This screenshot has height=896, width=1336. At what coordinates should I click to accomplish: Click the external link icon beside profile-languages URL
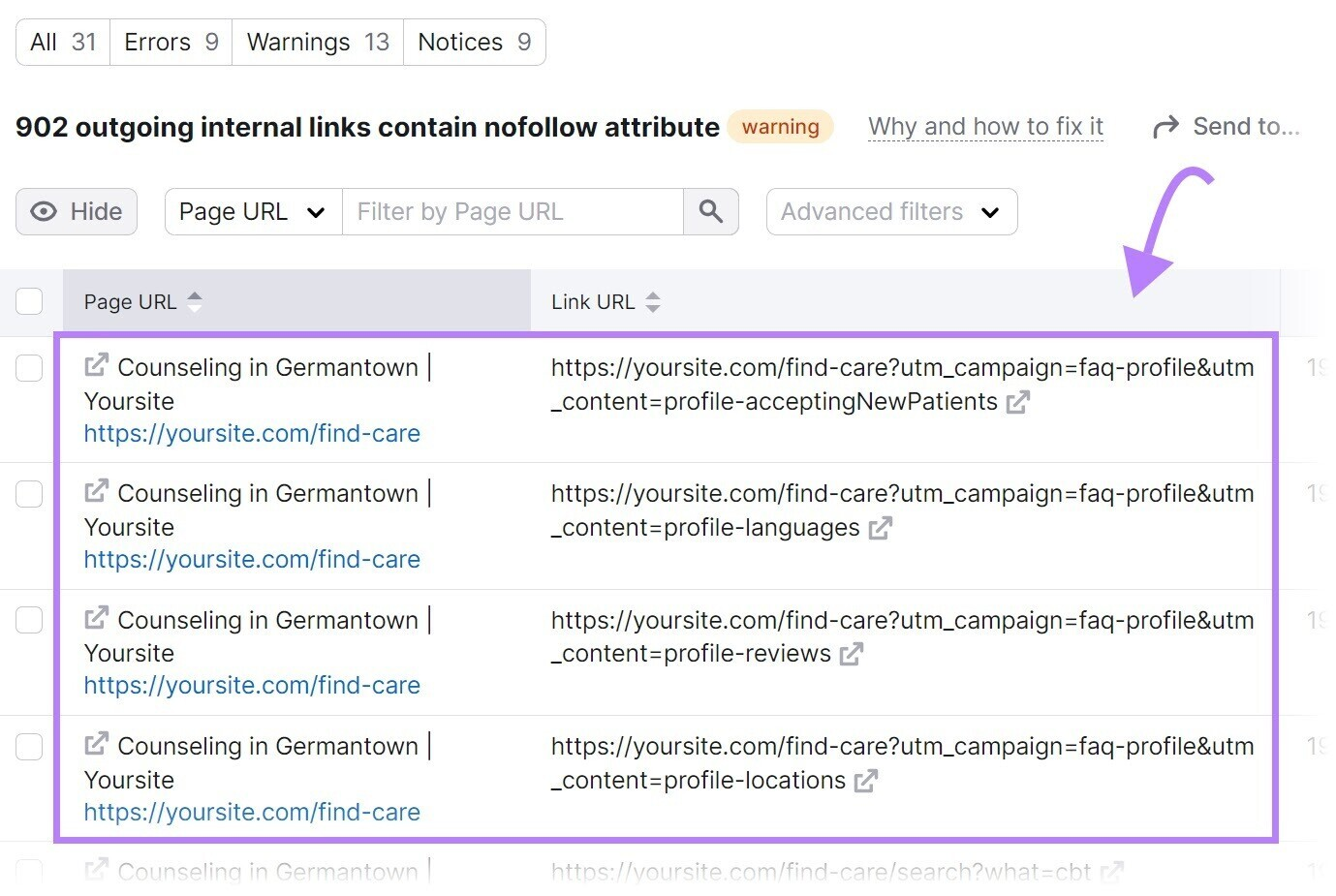[x=880, y=529]
